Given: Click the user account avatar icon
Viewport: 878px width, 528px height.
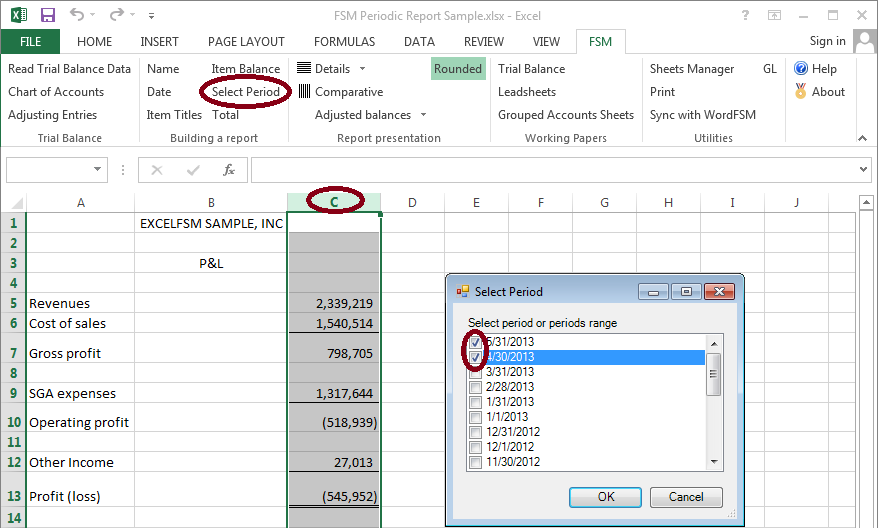Looking at the screenshot, I should coord(865,41).
